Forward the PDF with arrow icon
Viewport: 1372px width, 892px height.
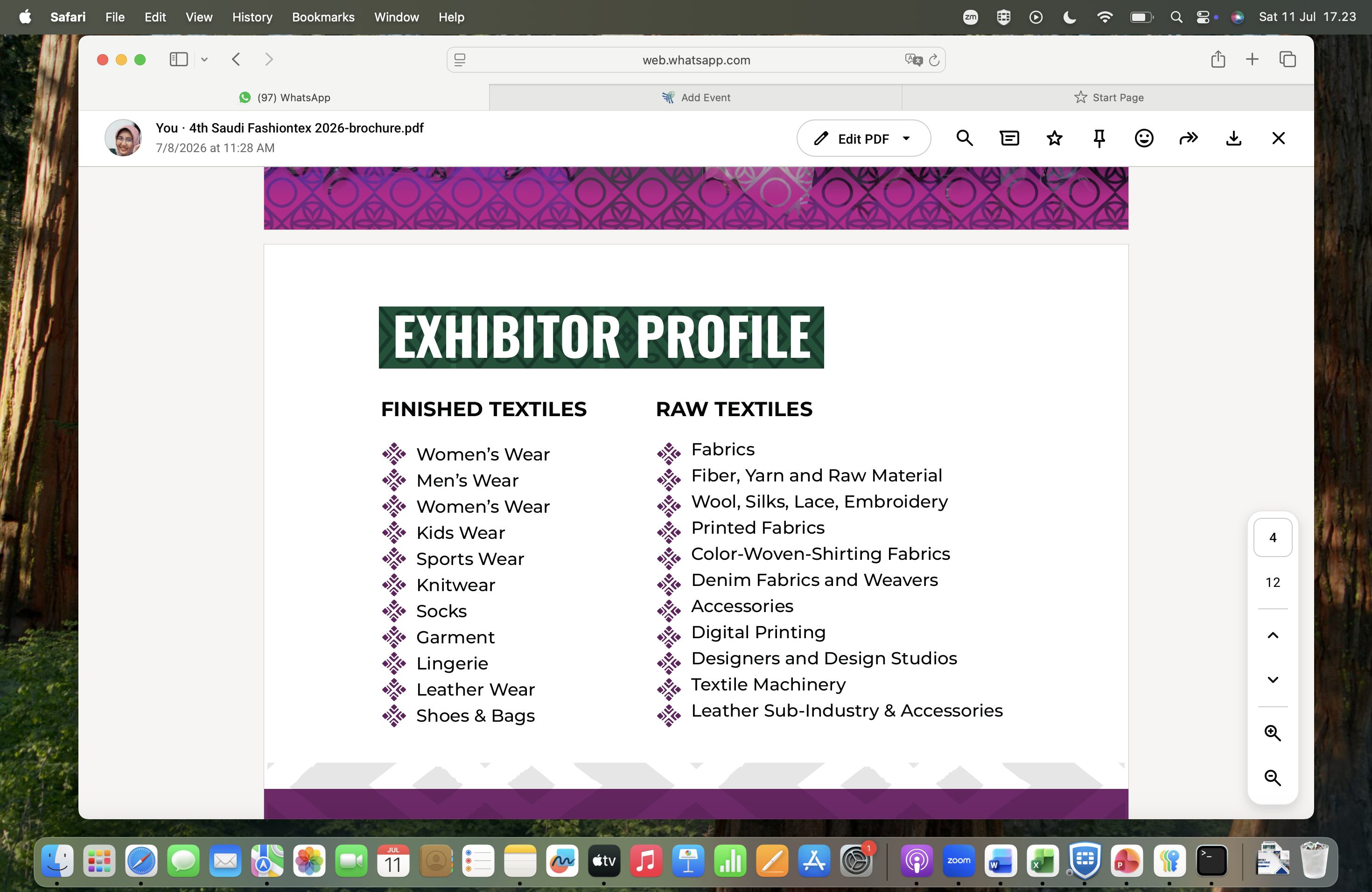coord(1189,138)
